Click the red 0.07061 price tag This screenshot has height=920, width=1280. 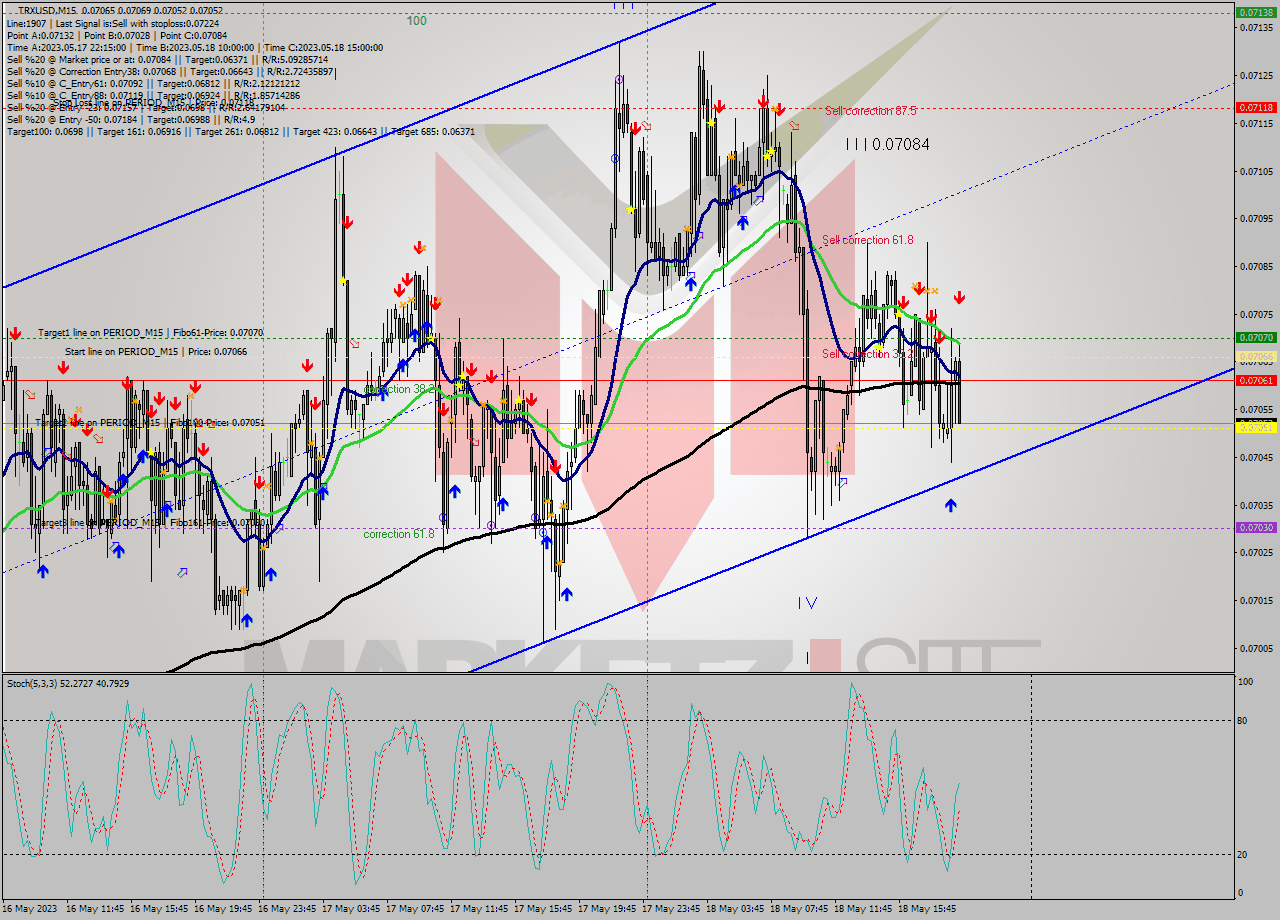pyautogui.click(x=1255, y=380)
